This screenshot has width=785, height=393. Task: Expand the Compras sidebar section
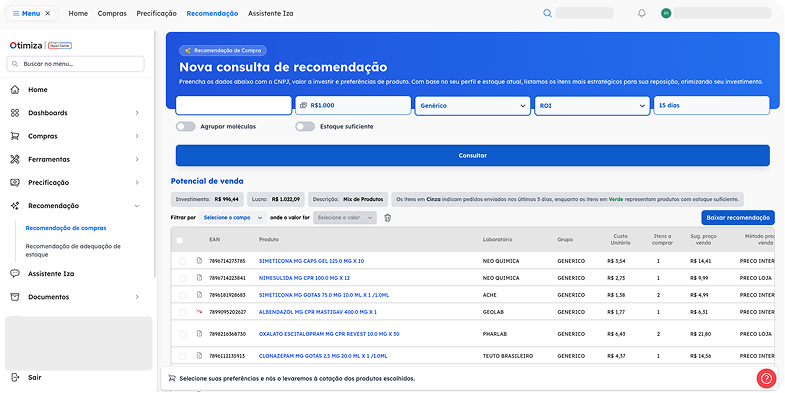pyautogui.click(x=137, y=136)
